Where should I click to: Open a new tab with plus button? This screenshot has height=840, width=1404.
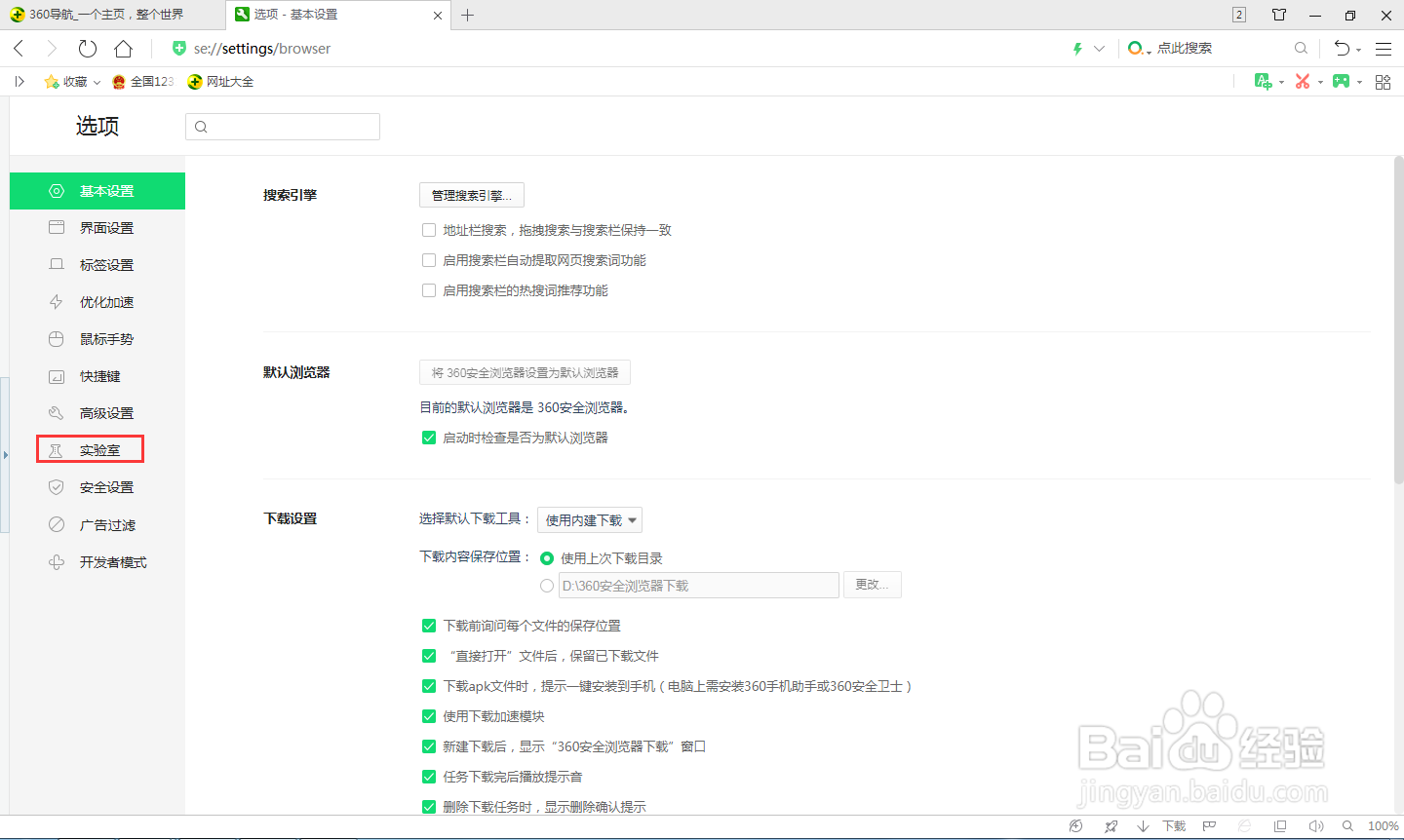(x=468, y=15)
